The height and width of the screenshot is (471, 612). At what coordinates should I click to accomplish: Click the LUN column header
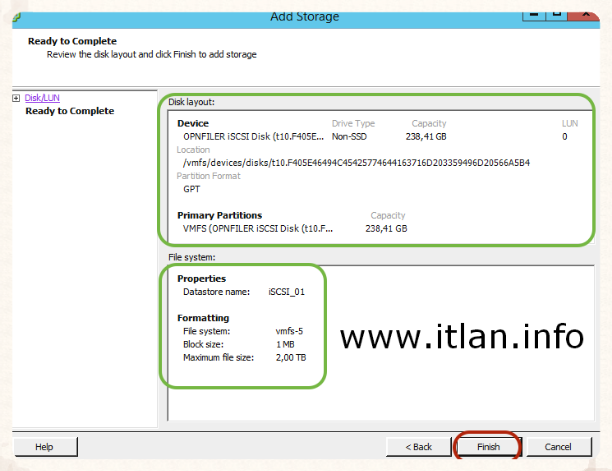pos(570,123)
